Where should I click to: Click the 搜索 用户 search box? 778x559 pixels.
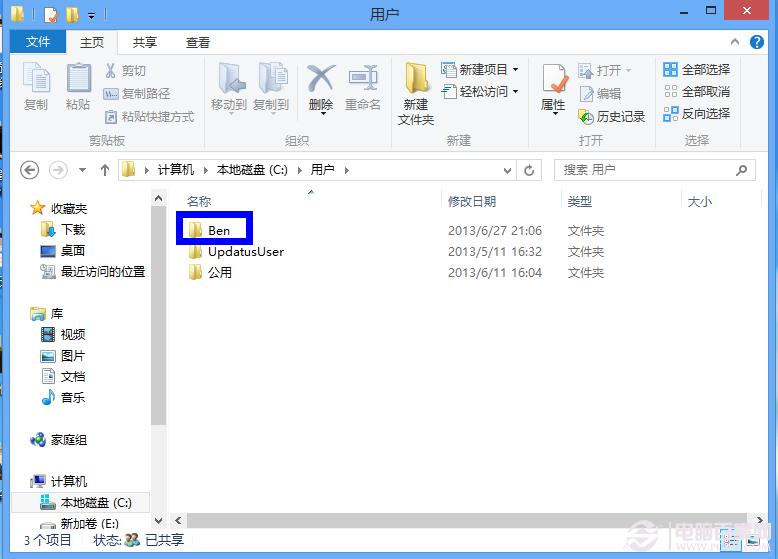[654, 170]
